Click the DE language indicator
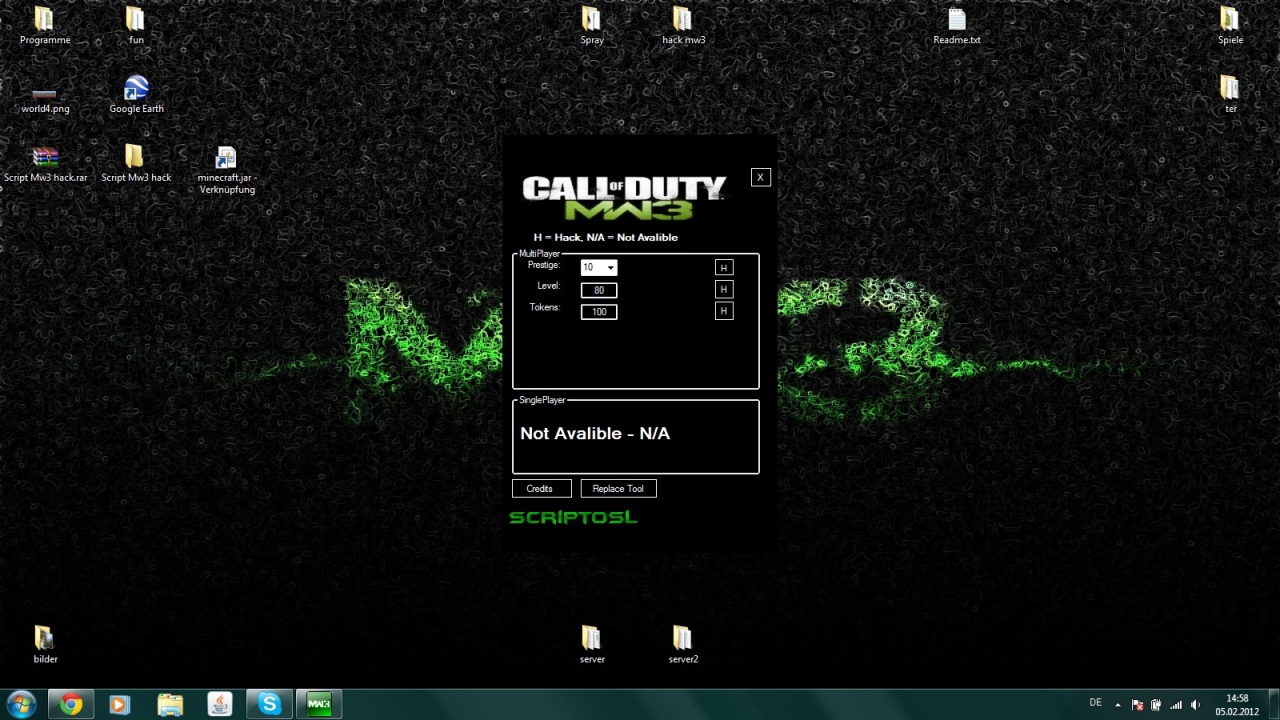 click(1095, 703)
